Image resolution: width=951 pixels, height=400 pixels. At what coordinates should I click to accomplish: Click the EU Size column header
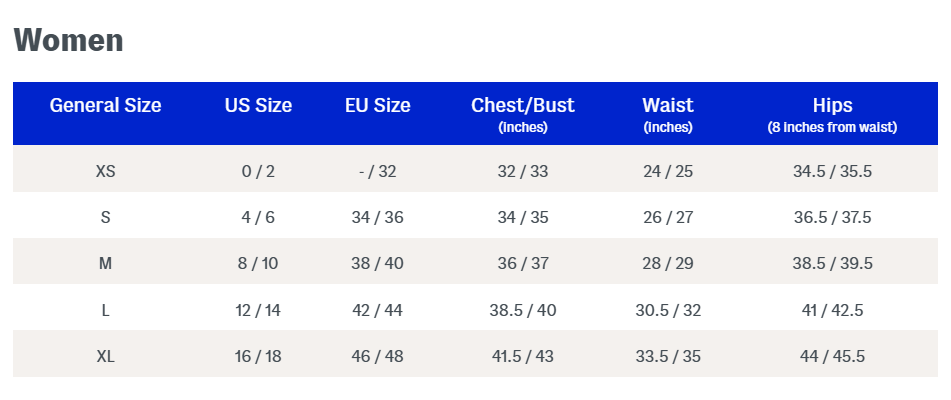[x=377, y=105]
